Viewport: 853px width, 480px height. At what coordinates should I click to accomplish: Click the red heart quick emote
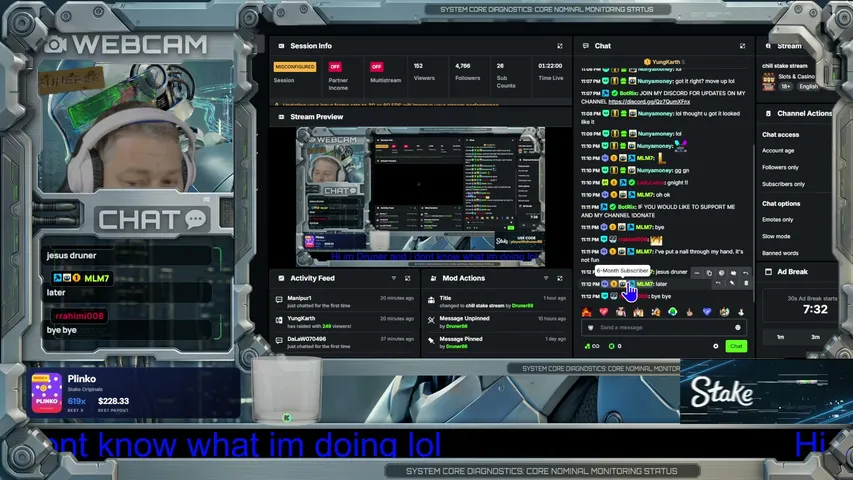pos(603,312)
